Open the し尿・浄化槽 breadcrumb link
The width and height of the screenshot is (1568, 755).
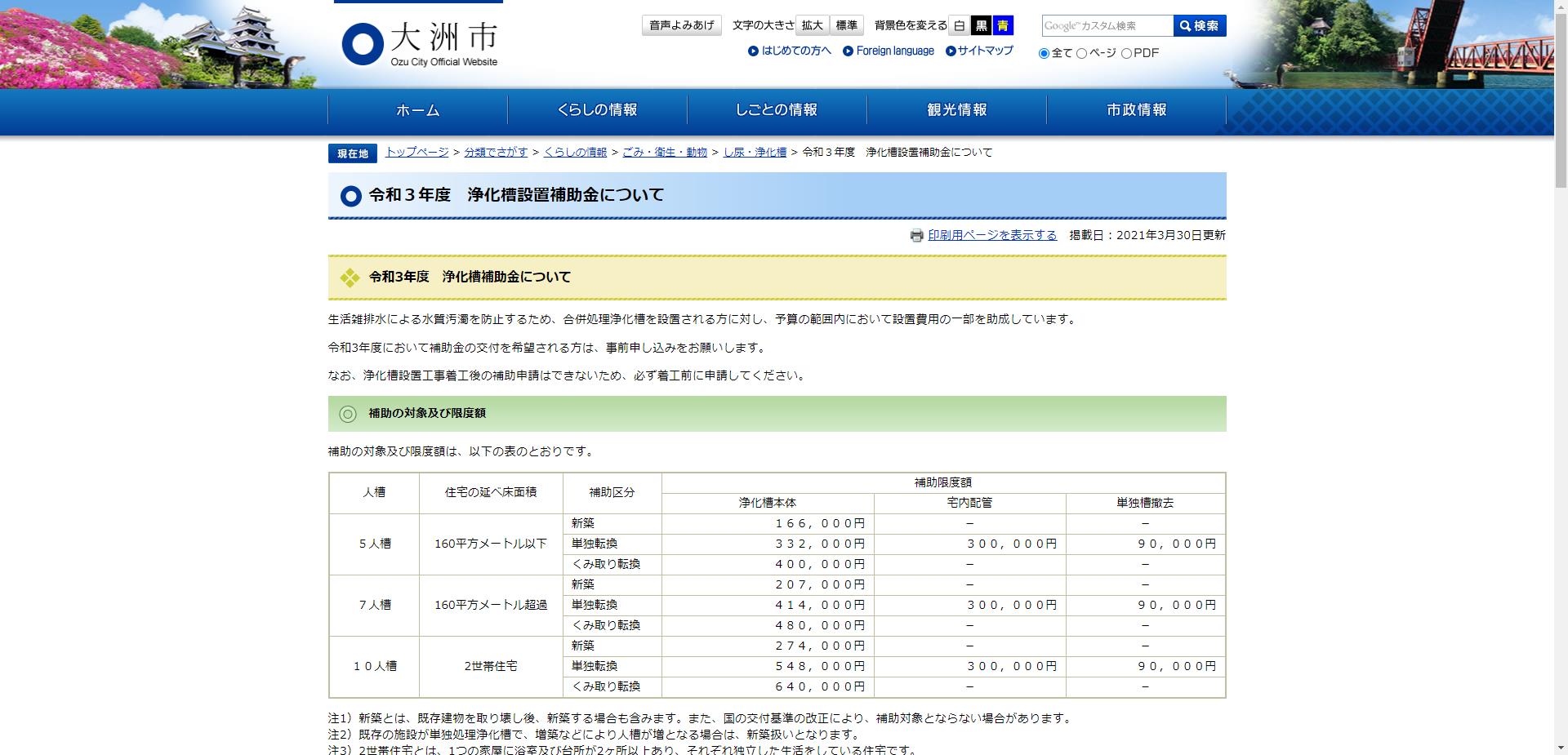[x=755, y=153]
